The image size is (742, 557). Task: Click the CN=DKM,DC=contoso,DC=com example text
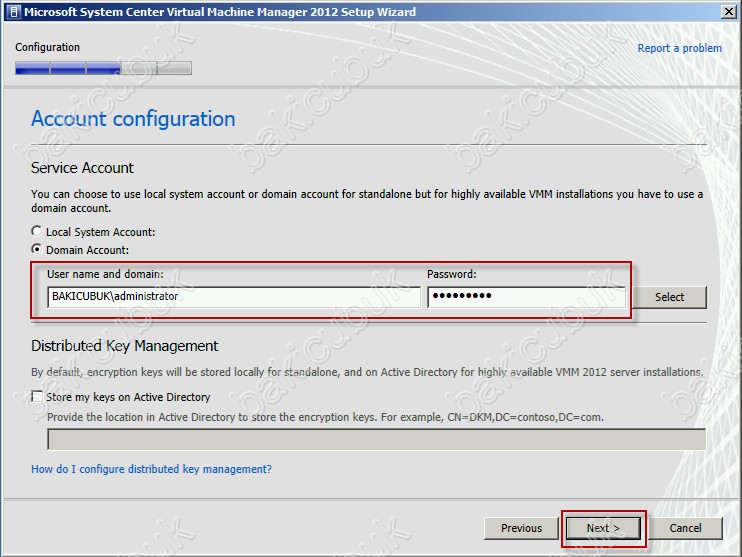tap(525, 417)
